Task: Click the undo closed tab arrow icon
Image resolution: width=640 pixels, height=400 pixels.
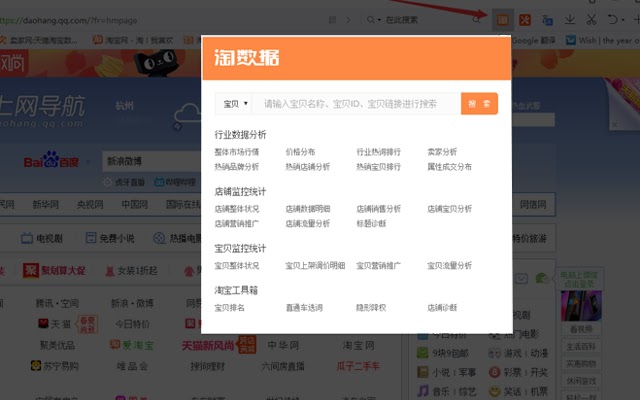Action: (x=612, y=19)
